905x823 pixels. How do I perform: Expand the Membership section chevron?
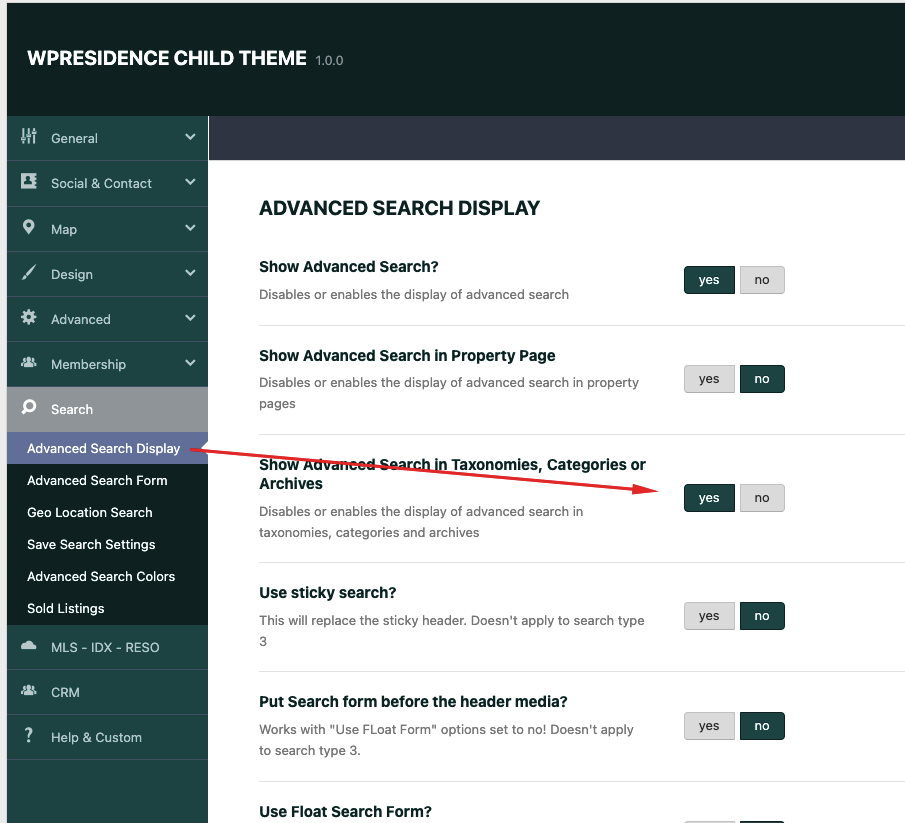(x=190, y=363)
